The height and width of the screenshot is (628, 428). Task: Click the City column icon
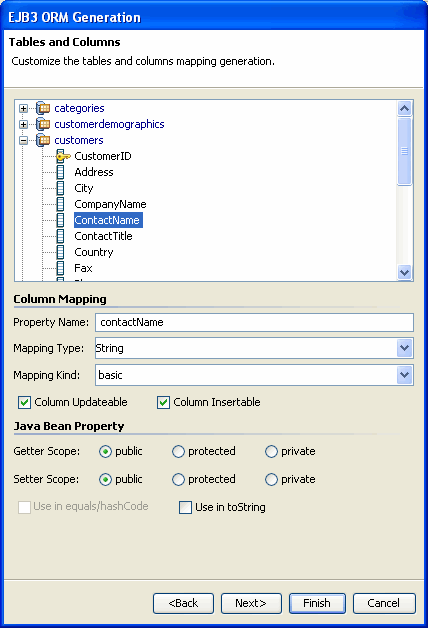click(60, 188)
